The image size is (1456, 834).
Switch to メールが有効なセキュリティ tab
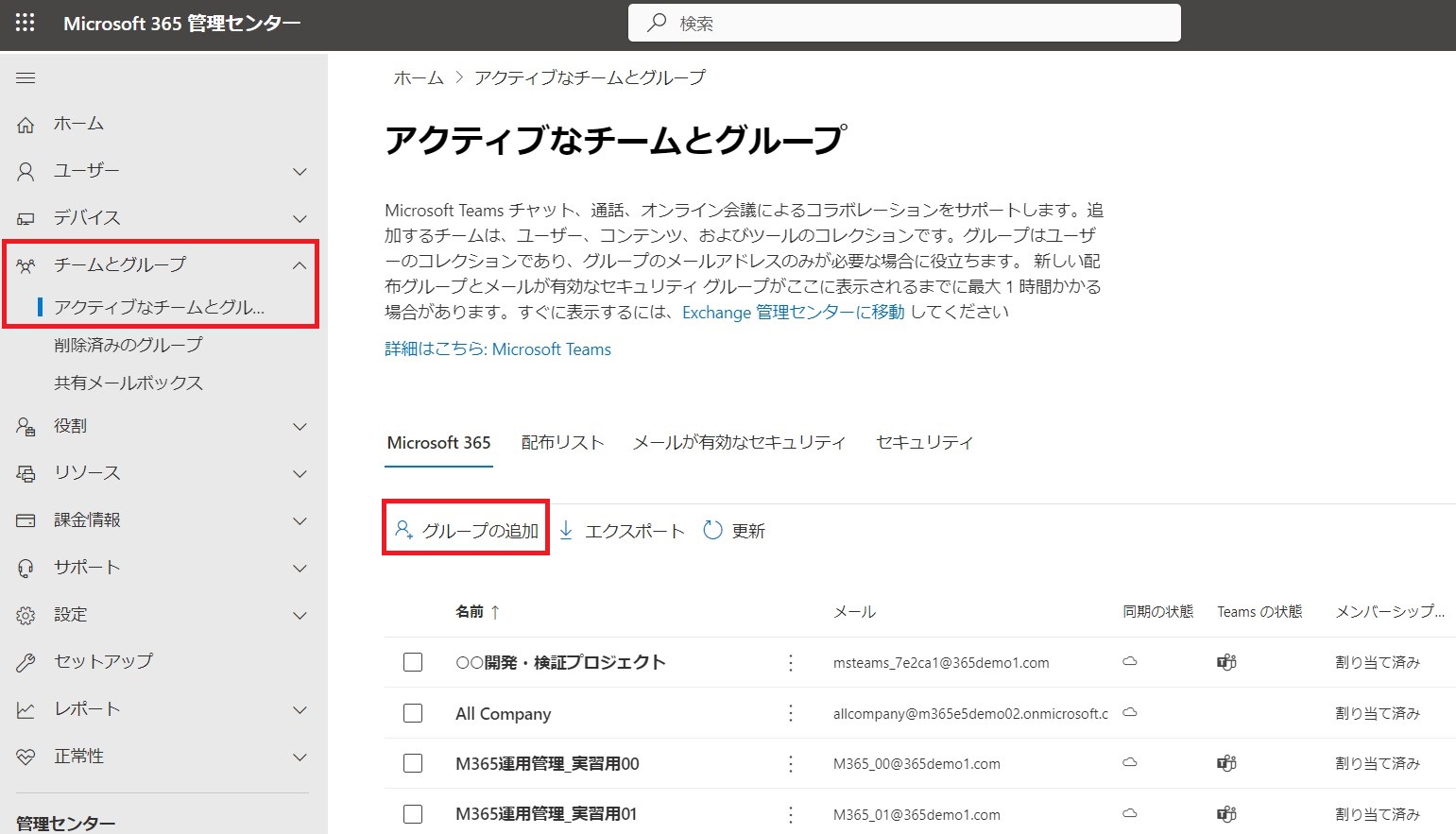739,442
